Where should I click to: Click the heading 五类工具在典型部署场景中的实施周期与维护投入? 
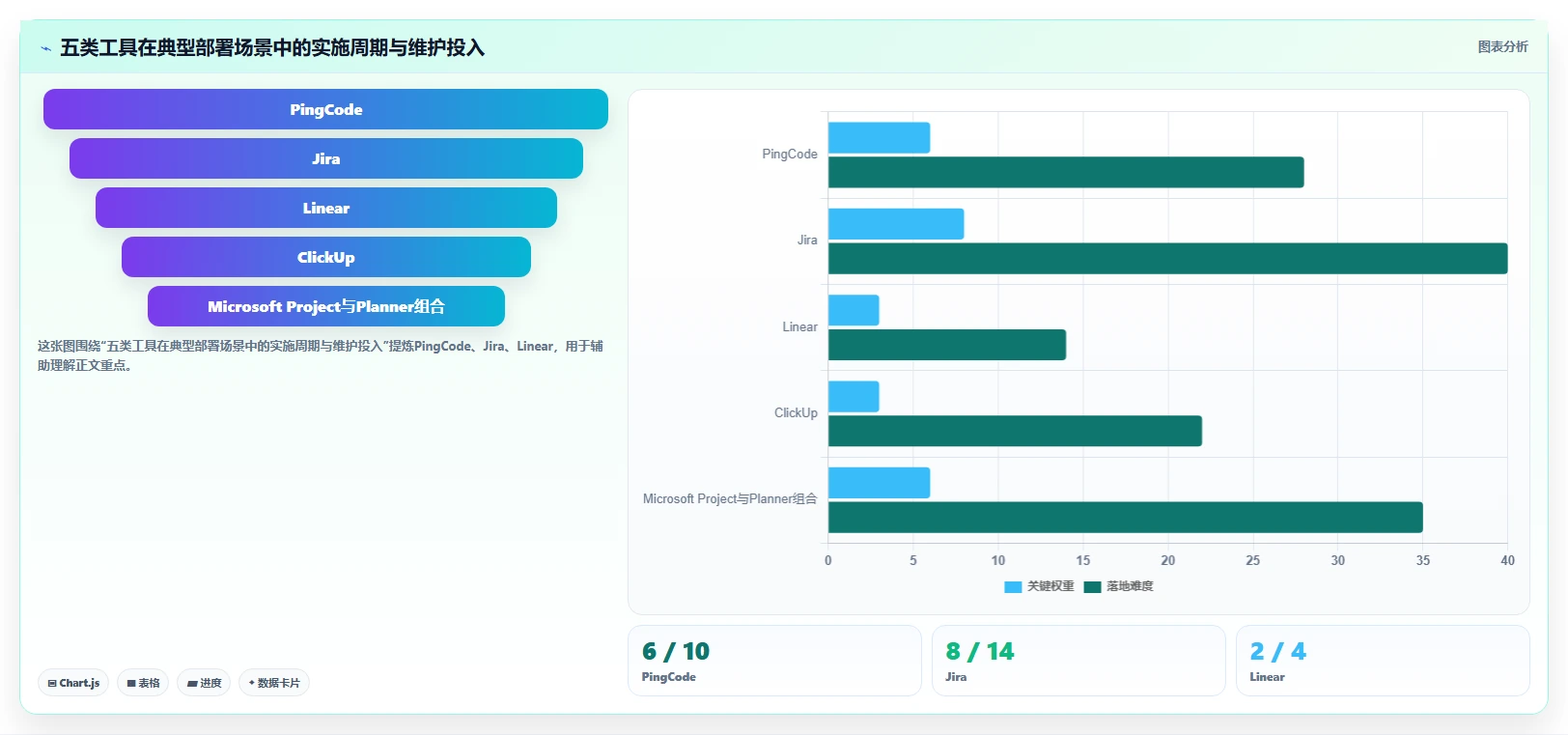(272, 47)
